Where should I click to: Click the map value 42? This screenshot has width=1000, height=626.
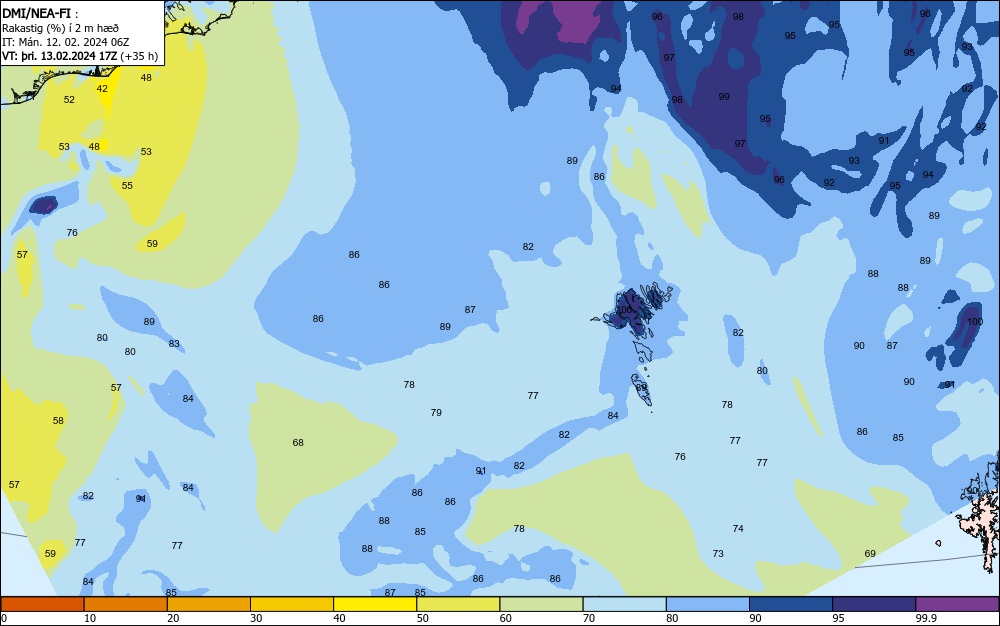click(102, 89)
